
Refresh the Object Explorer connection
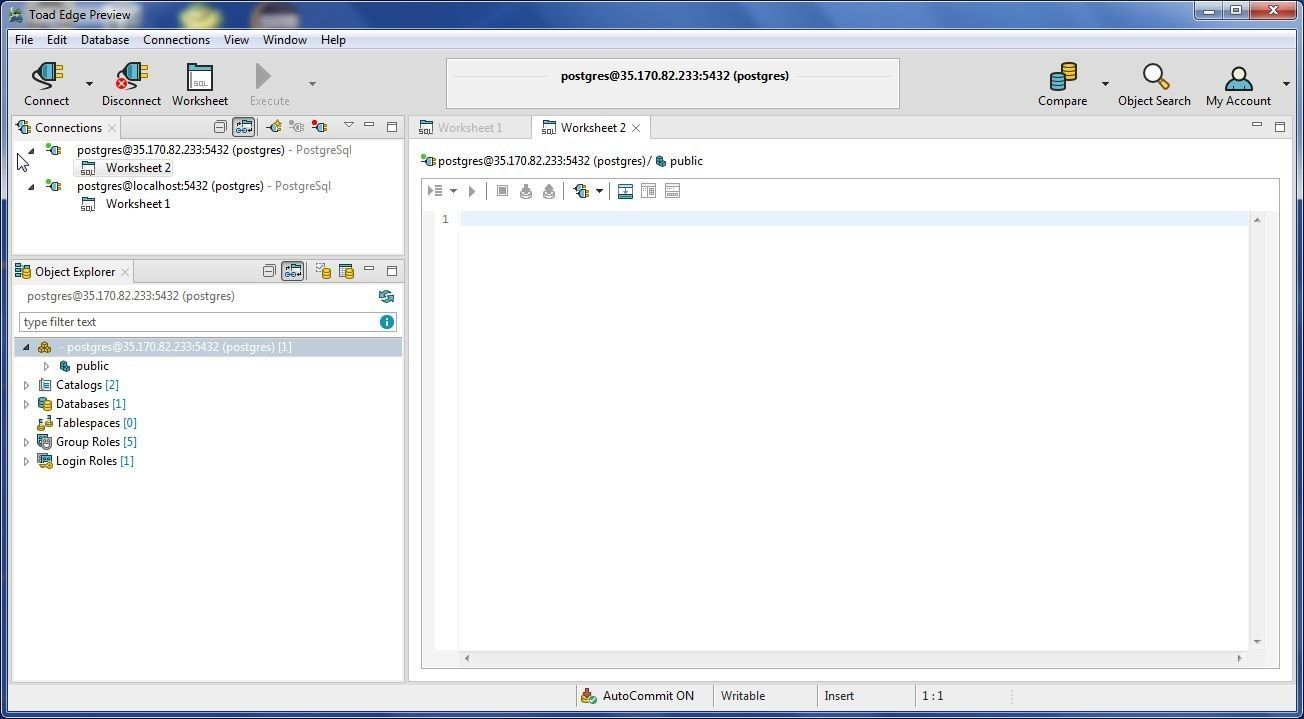pyautogui.click(x=386, y=296)
